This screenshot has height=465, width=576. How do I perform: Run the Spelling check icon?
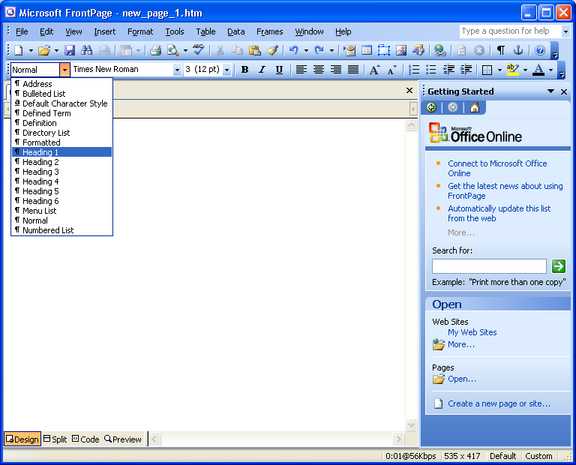pyautogui.click(x=199, y=50)
